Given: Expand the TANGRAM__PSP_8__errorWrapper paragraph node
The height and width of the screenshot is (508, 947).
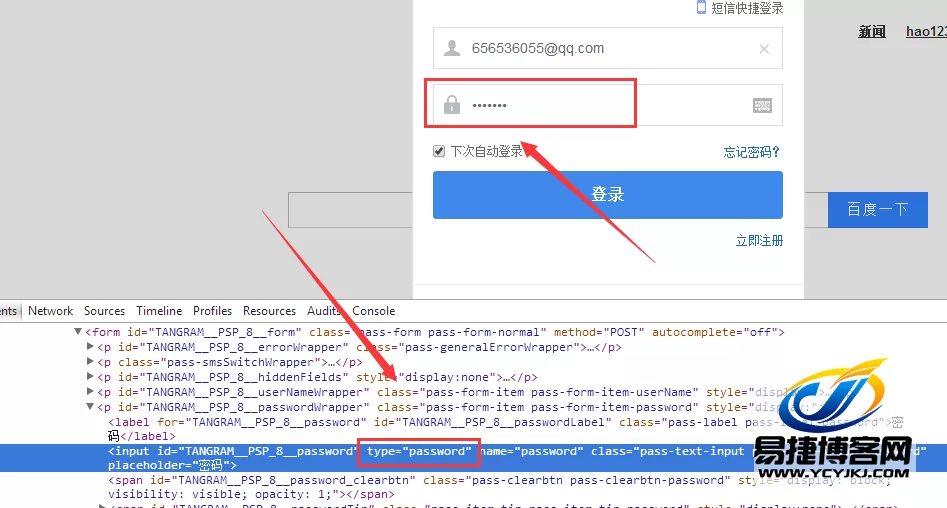Looking at the screenshot, I should [90, 347].
